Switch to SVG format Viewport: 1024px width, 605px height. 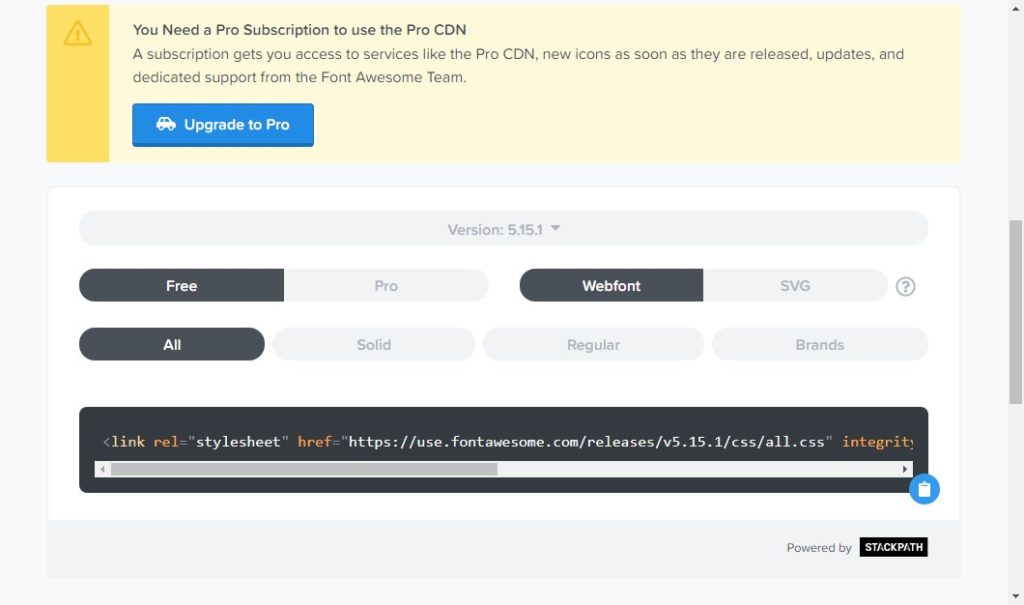[795, 286]
